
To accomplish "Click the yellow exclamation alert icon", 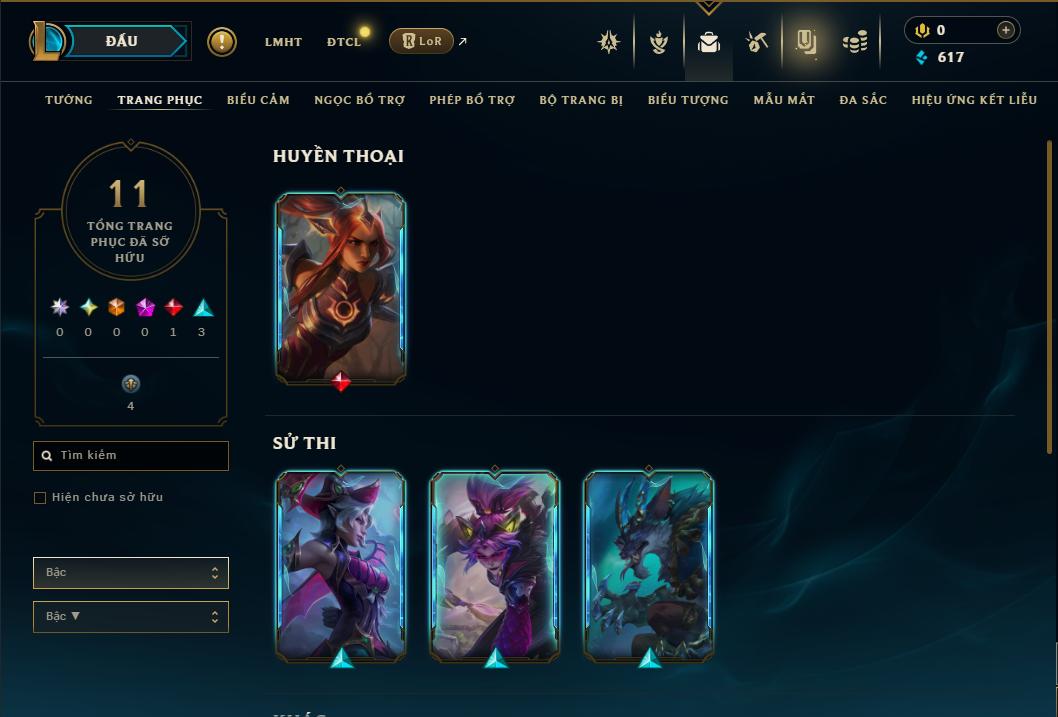I will [x=221, y=42].
